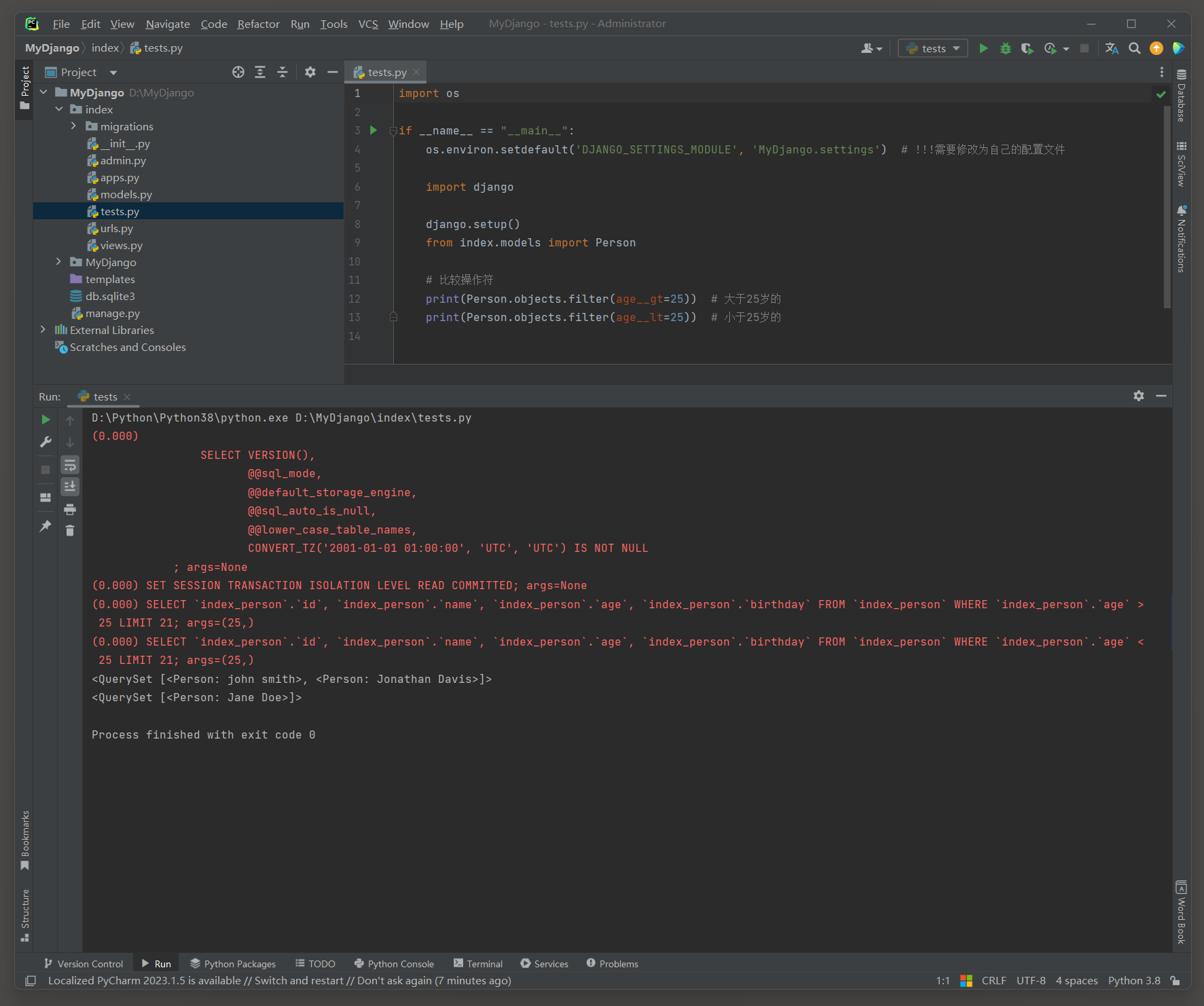
Task: Select models.py in project tree
Action: point(126,194)
